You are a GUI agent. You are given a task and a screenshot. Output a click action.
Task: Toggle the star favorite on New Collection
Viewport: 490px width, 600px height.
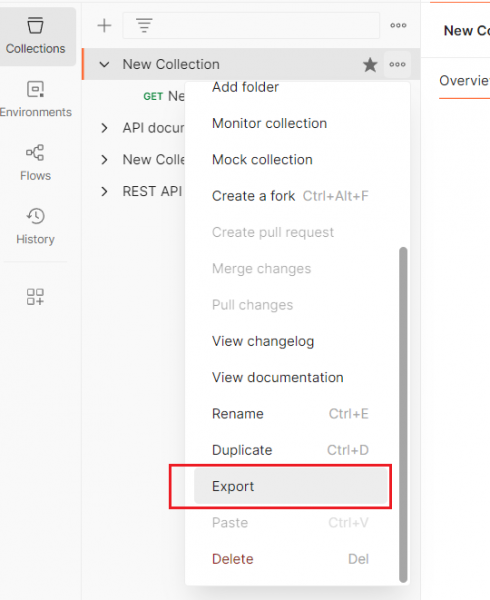tap(370, 65)
